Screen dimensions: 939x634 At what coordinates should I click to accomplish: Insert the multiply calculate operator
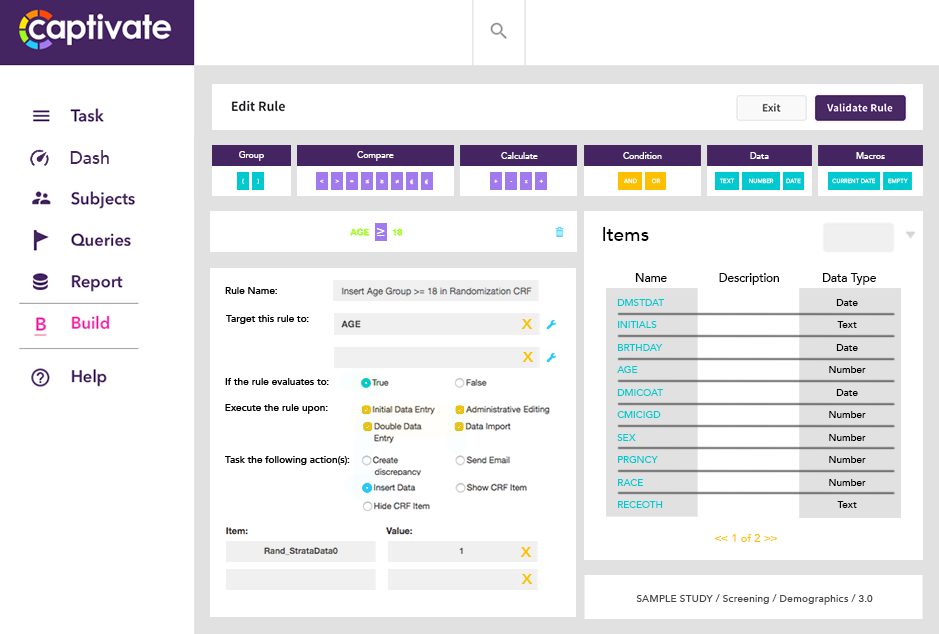point(526,181)
